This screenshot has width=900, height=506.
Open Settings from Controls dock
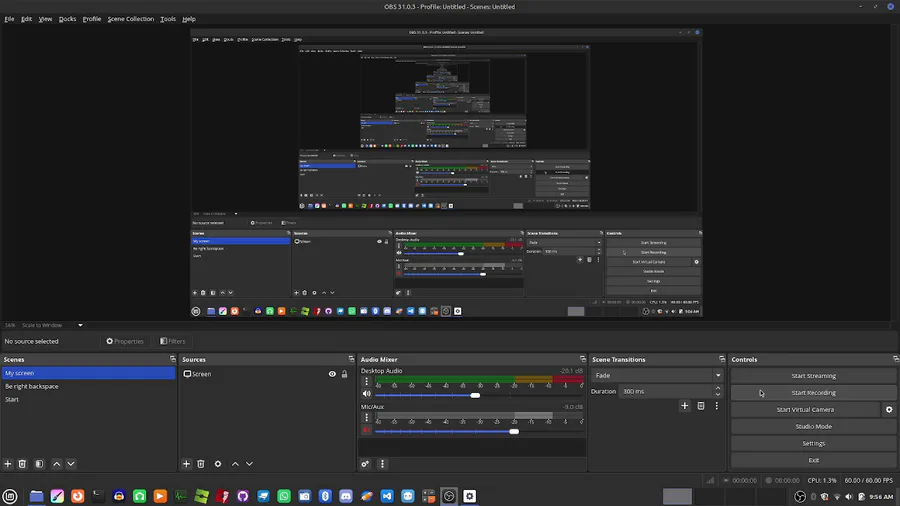[813, 443]
